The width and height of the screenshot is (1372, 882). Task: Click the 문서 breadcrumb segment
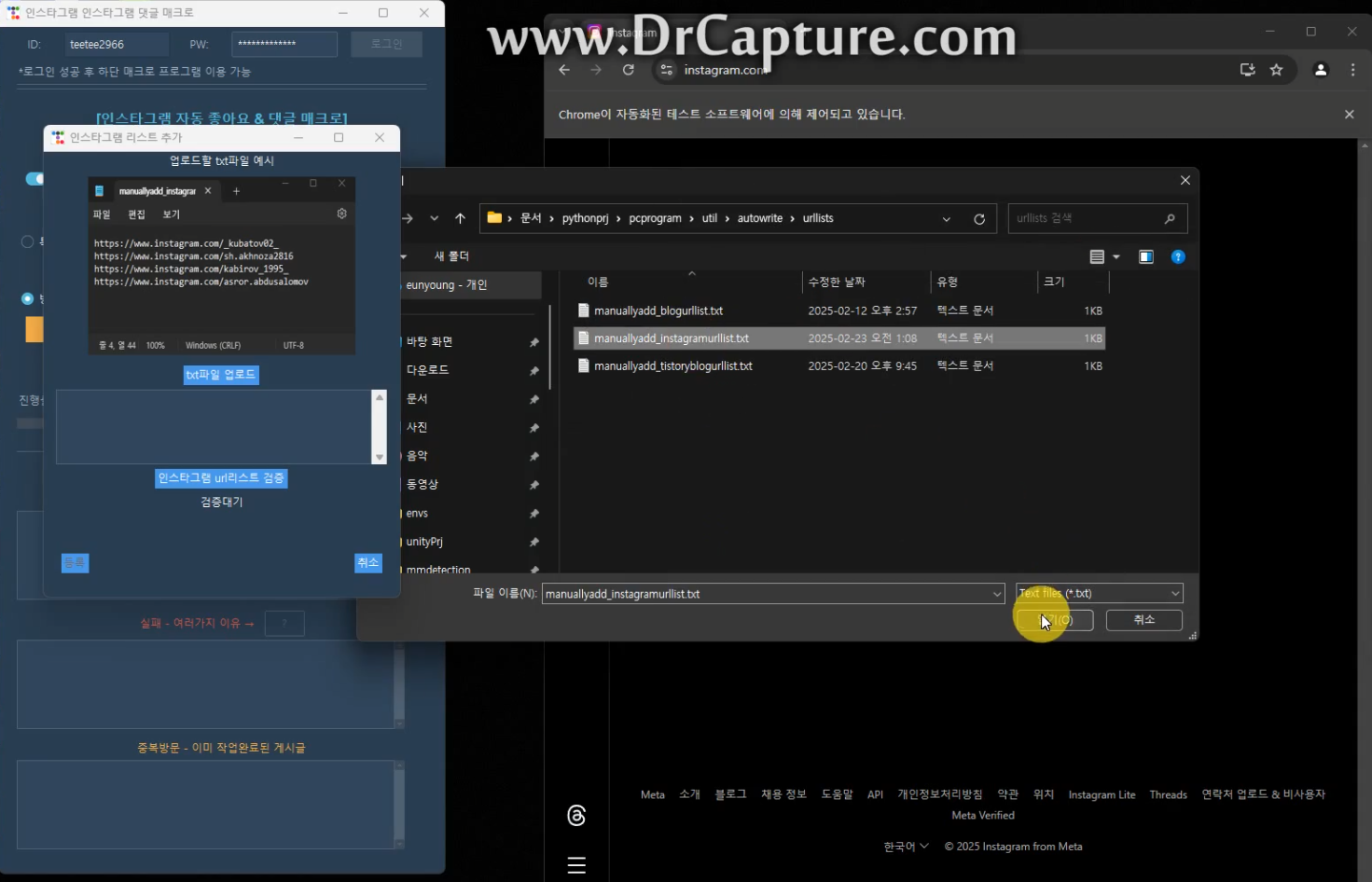click(x=531, y=218)
